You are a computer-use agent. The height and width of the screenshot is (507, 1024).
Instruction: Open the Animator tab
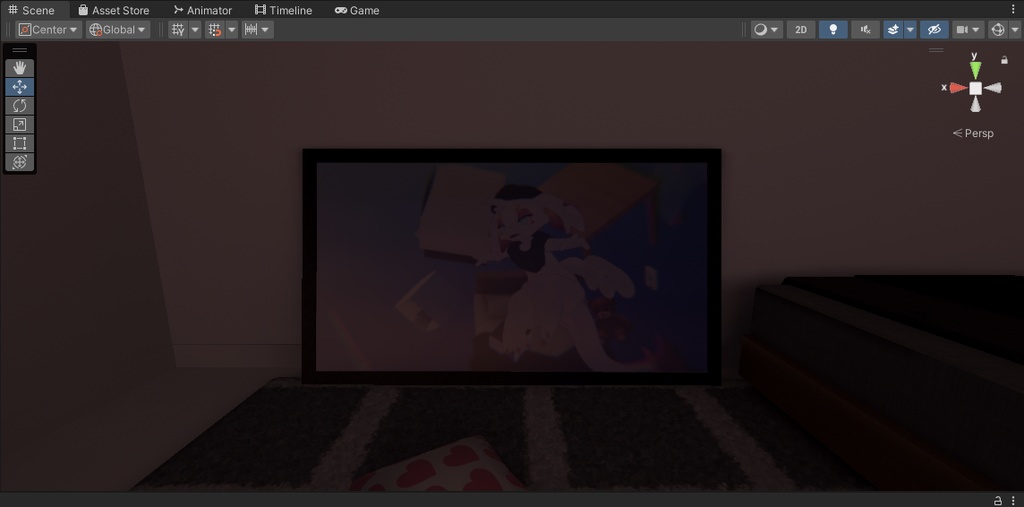pos(202,10)
